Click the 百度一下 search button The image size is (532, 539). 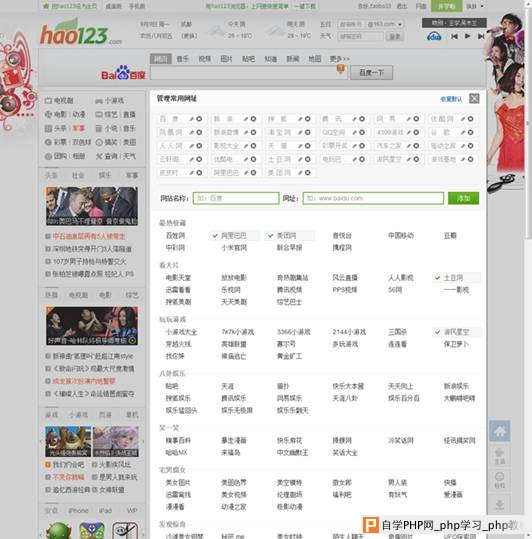(x=371, y=73)
